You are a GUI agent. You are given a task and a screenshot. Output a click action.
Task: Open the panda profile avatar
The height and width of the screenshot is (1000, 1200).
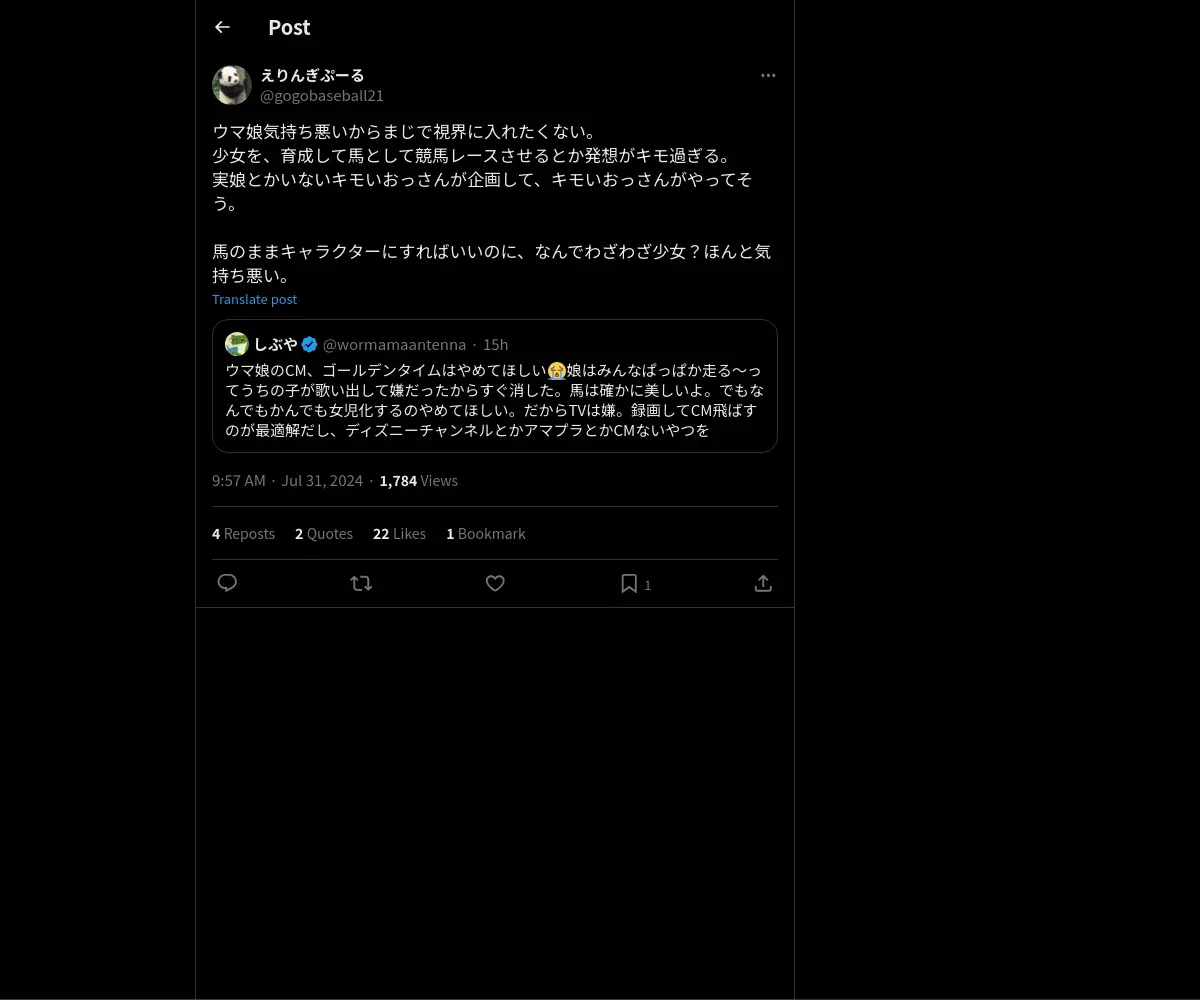tap(232, 85)
